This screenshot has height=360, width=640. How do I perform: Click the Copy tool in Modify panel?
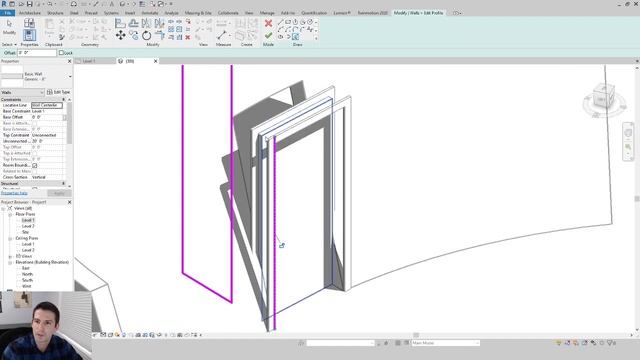tap(133, 36)
